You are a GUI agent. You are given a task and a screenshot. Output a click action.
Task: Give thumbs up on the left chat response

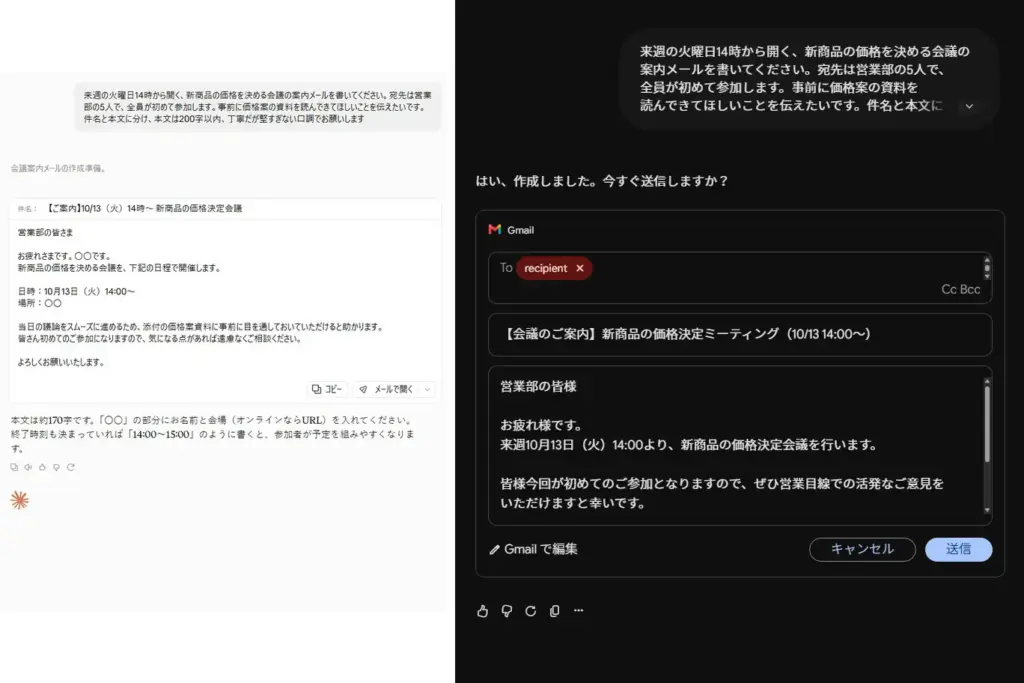click(42, 467)
